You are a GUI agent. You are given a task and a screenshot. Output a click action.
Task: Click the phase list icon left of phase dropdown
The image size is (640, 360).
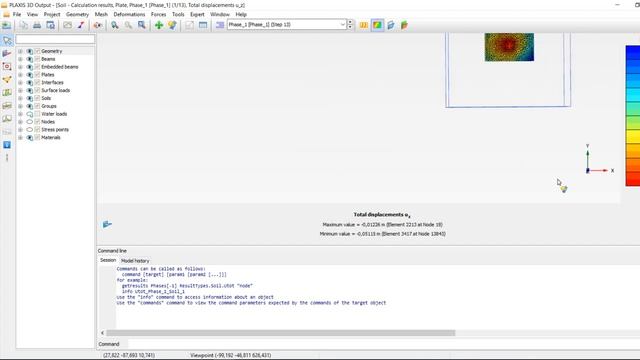point(220,25)
